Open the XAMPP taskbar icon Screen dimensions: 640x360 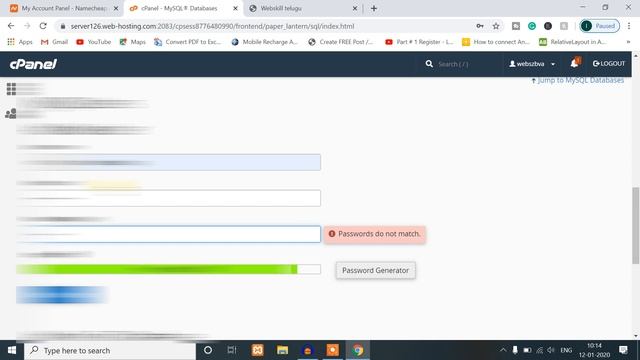[258, 350]
